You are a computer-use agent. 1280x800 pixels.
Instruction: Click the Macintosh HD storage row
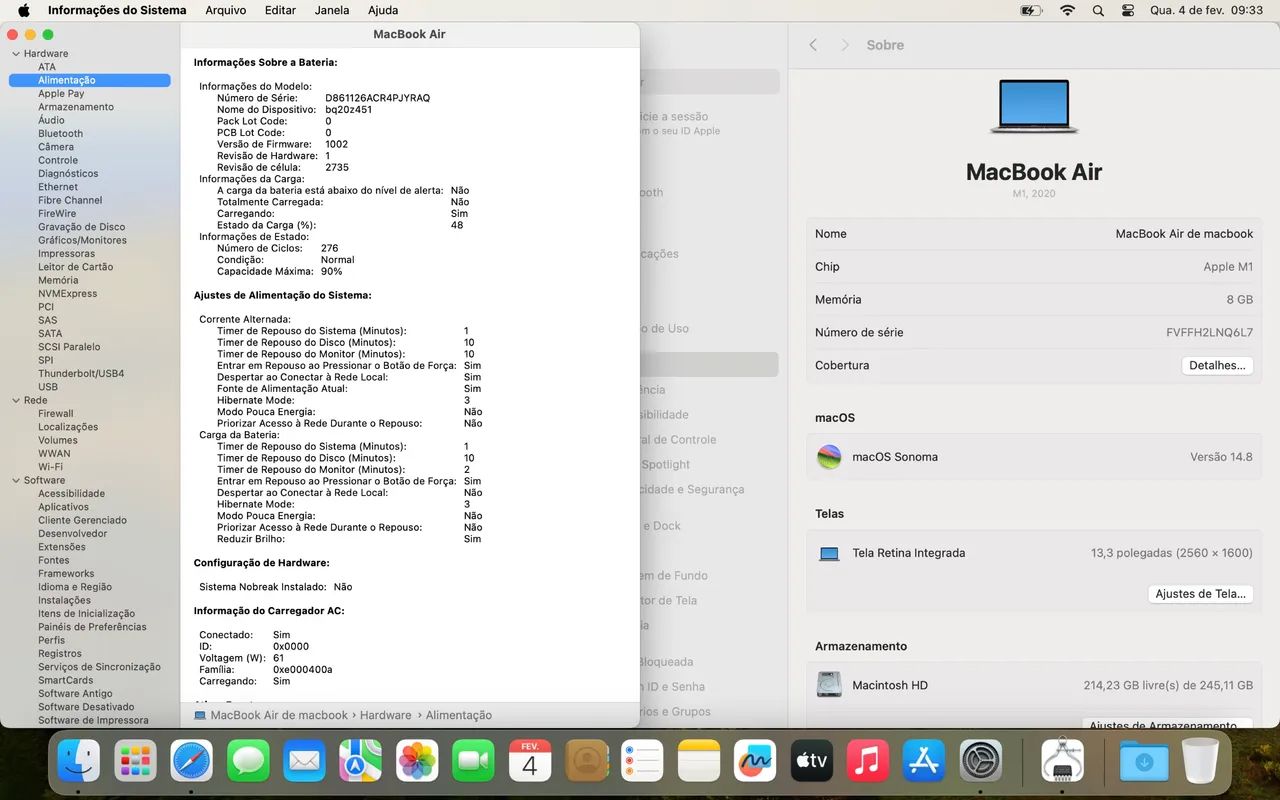[1034, 686]
